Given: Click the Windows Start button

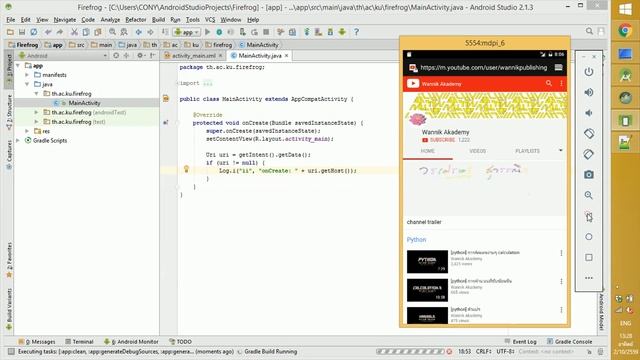Looking at the screenshot, I should pos(625,9).
